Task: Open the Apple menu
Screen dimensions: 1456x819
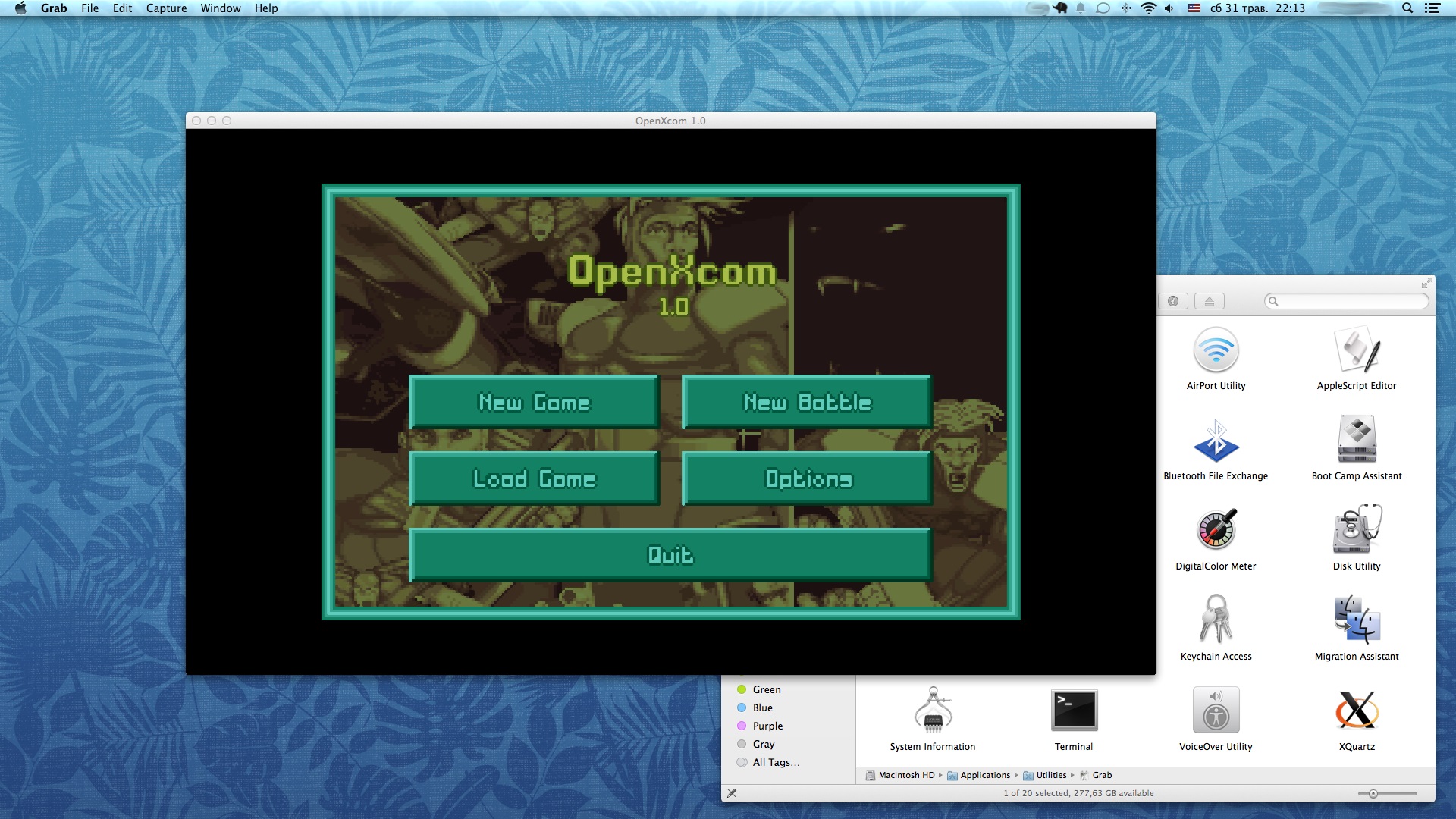Action: tap(20, 8)
